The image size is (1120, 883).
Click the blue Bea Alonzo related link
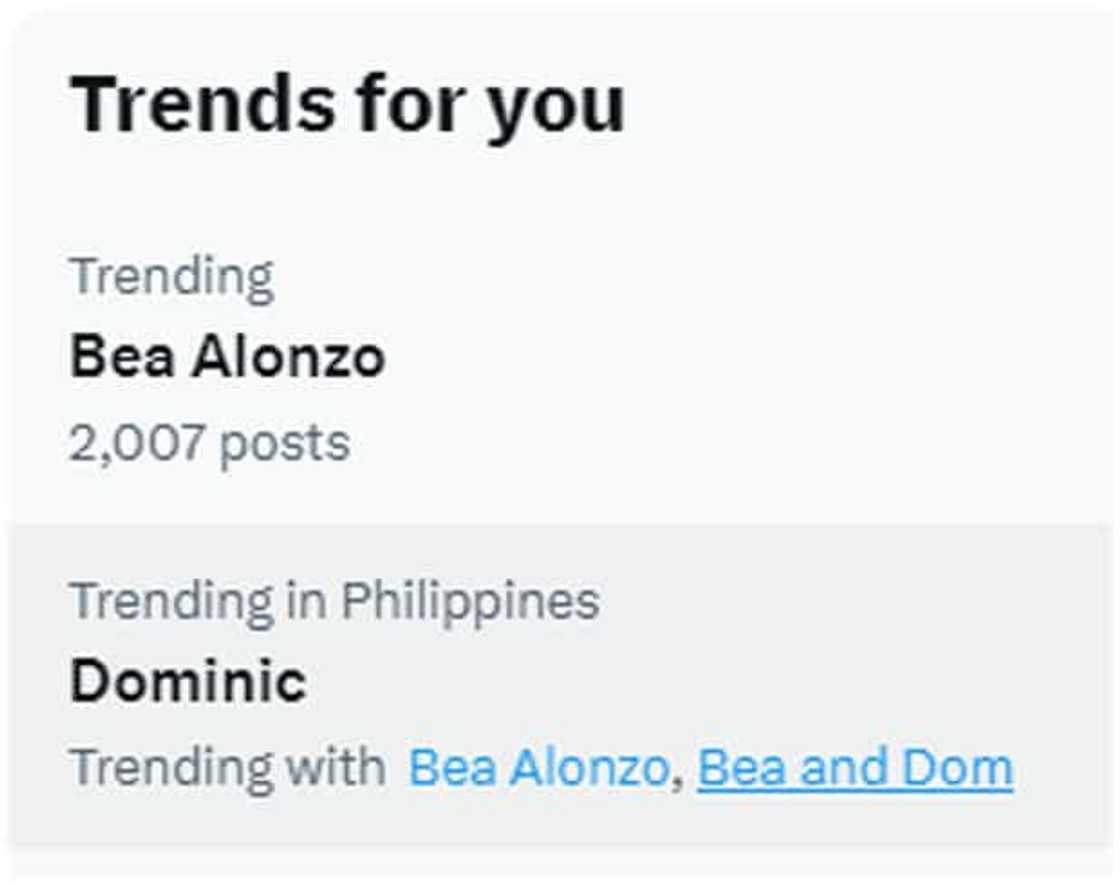[x=538, y=768]
